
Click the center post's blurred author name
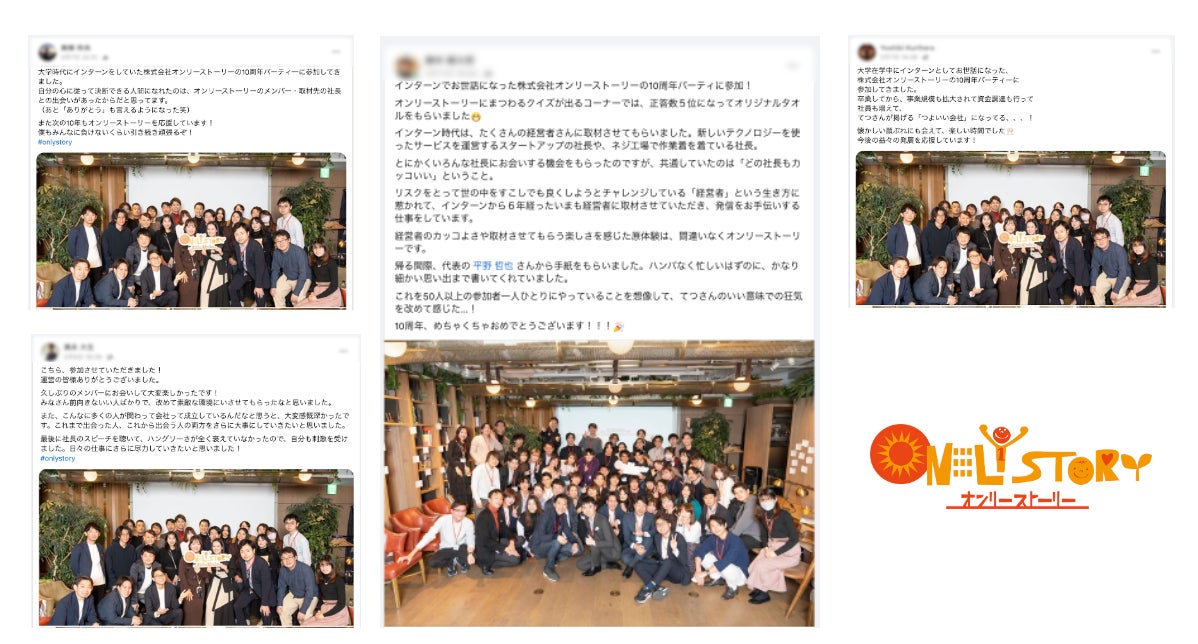click(450, 60)
